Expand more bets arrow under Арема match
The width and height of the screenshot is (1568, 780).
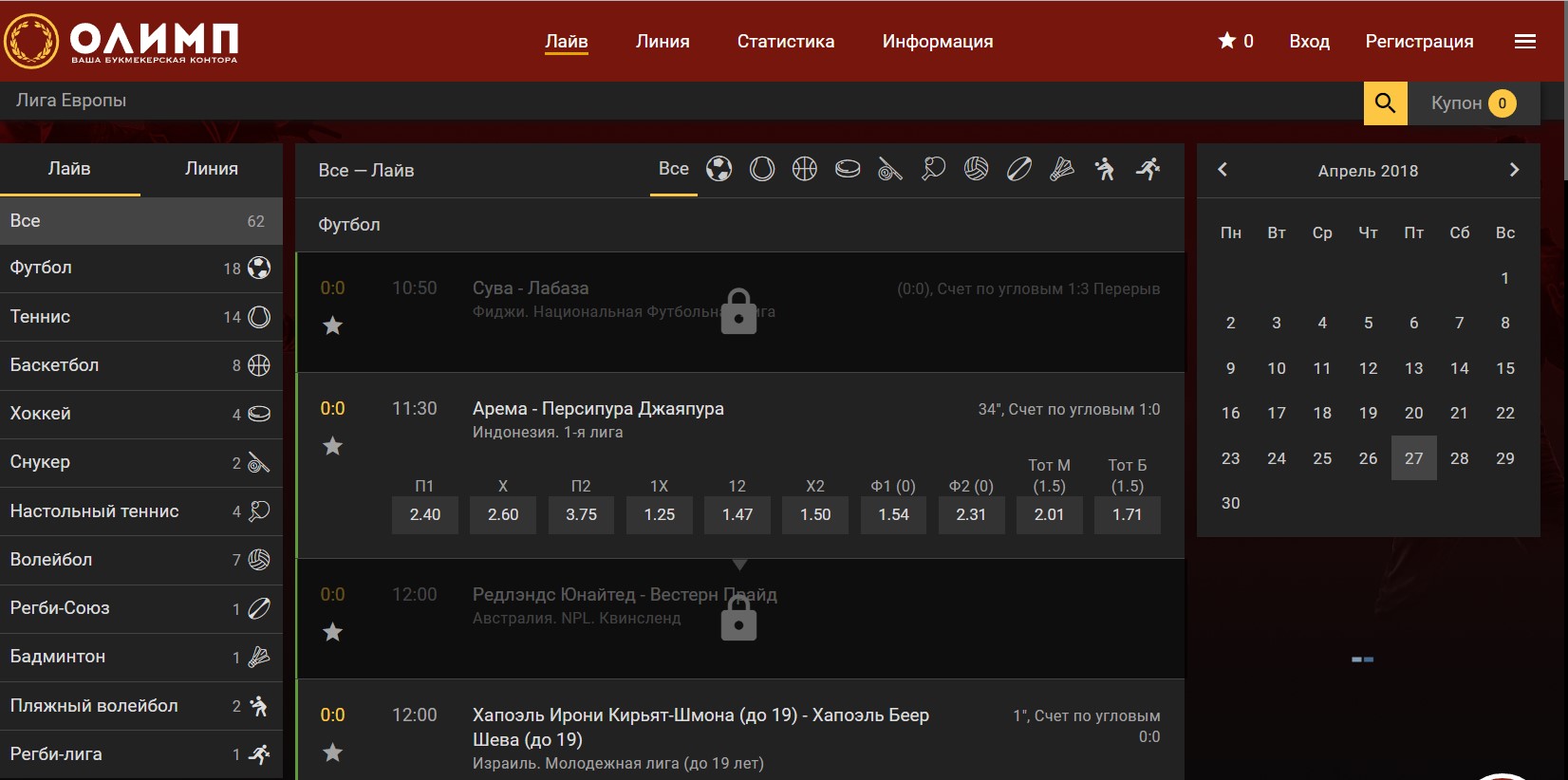tap(740, 565)
